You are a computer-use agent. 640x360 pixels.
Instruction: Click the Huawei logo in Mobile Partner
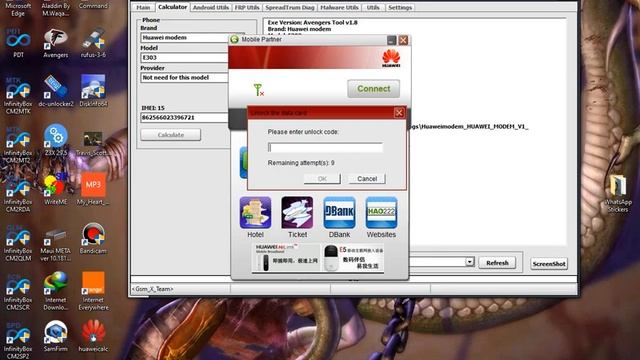391,58
